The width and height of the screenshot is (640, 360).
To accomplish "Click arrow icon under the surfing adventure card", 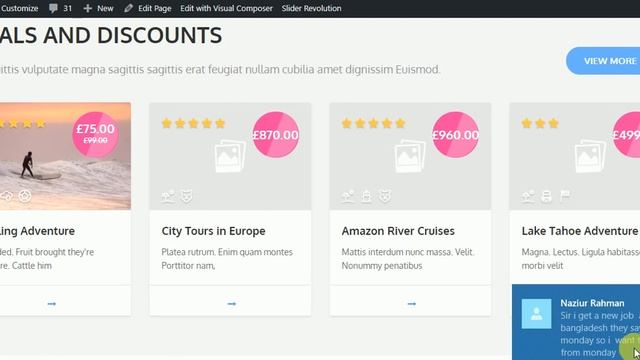I will (51, 304).
